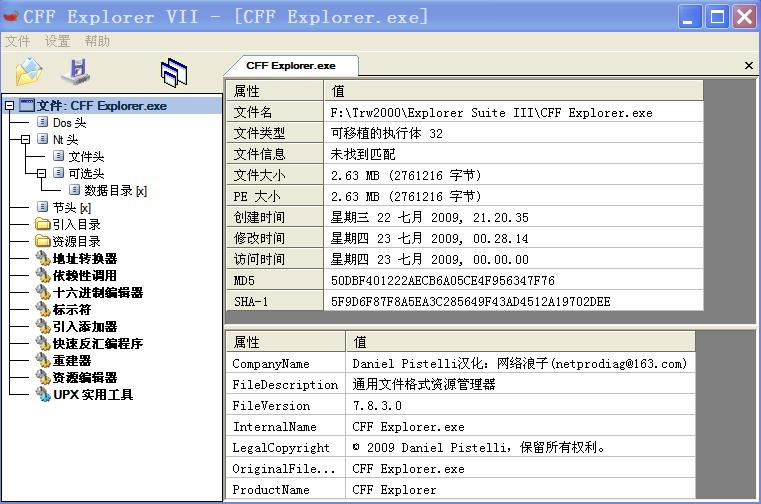Click the InternalName property cell

285,426
